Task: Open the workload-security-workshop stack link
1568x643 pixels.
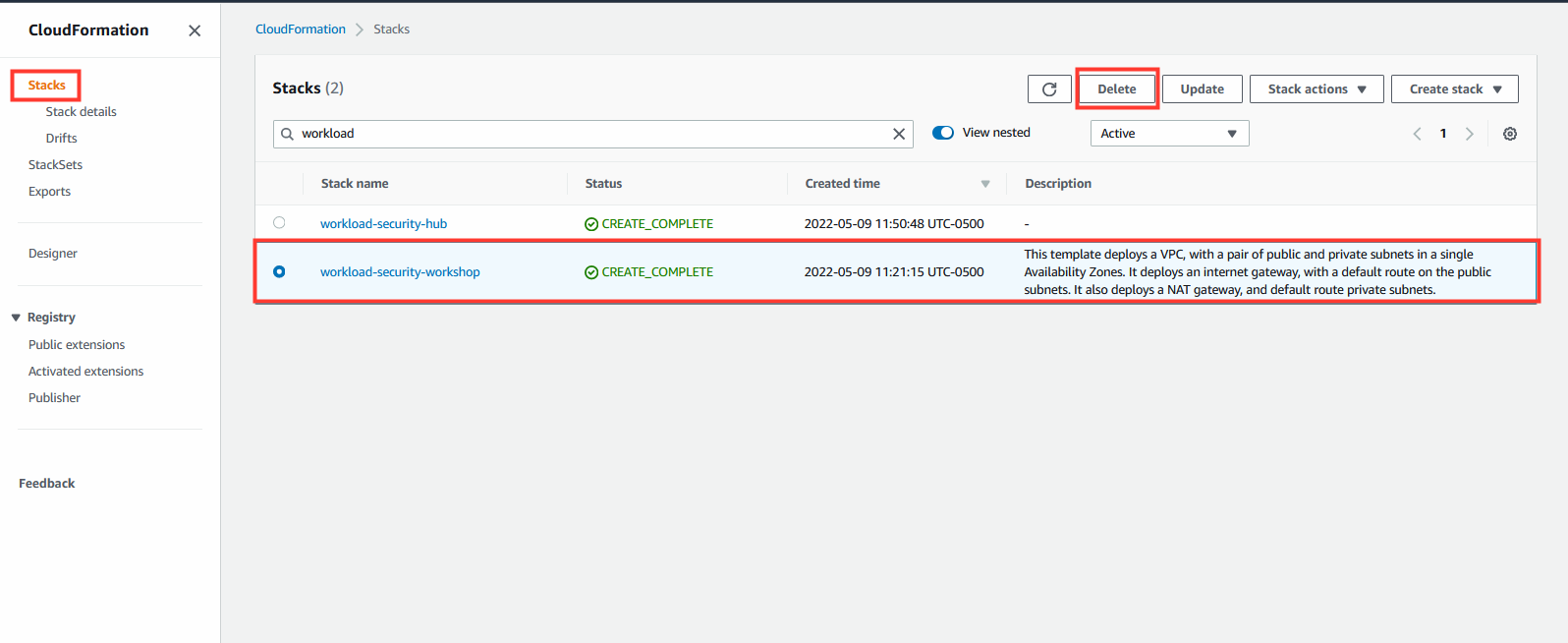Action: click(x=400, y=271)
